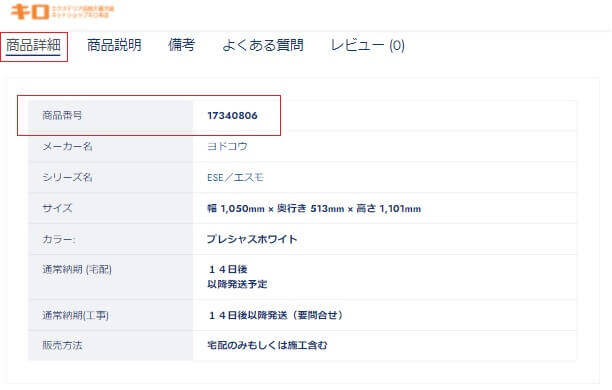Viewport: 612px width, 390px height.
Task: Click the シリーズ名 row label
Action: coord(67,178)
